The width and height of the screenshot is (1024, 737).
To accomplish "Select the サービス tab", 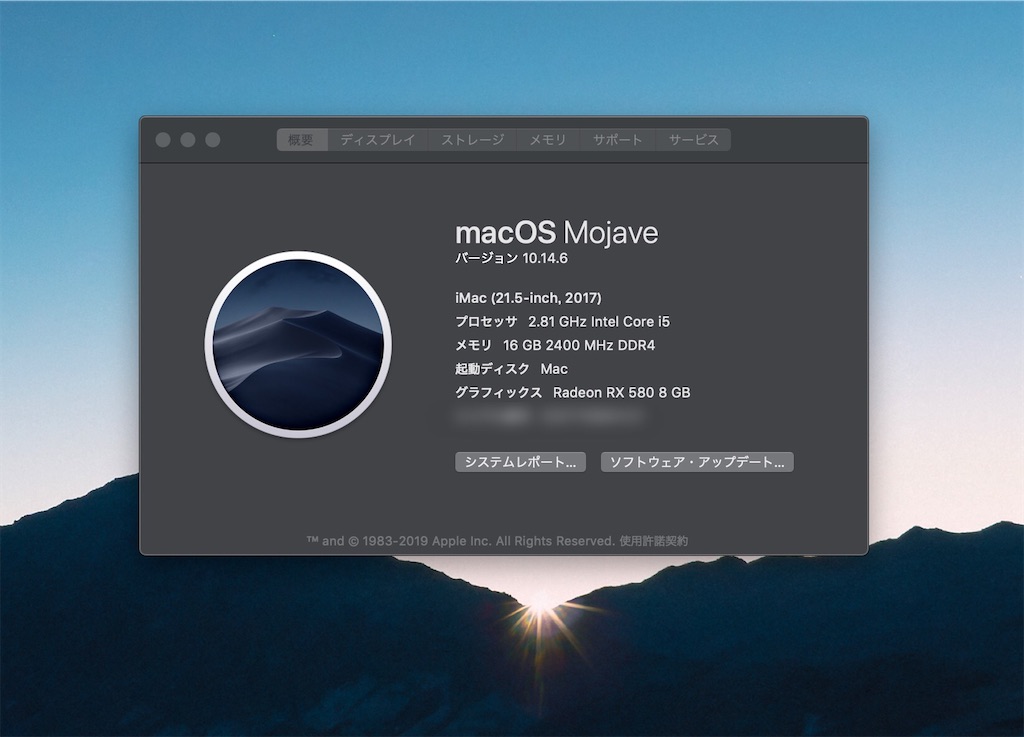I will point(693,140).
